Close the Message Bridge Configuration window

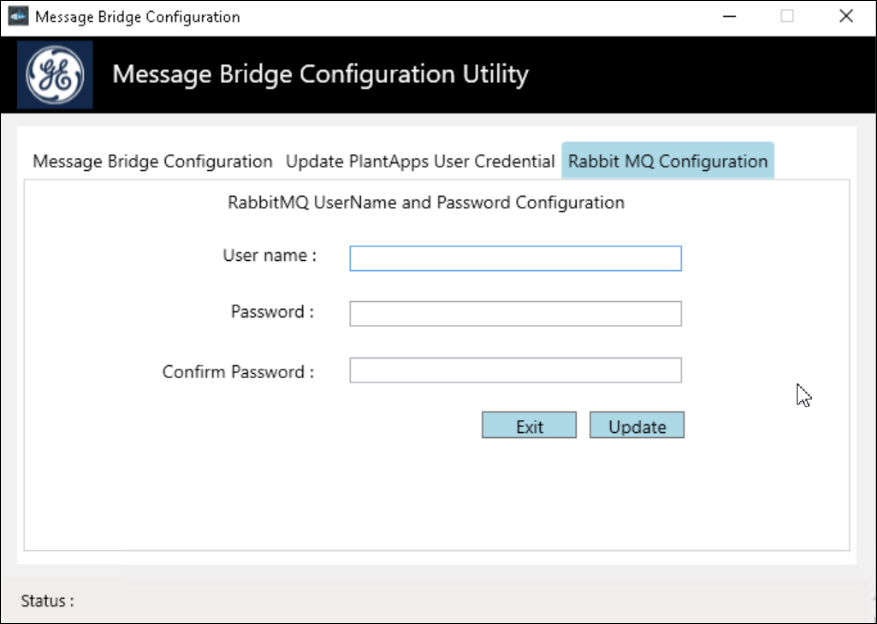(846, 16)
